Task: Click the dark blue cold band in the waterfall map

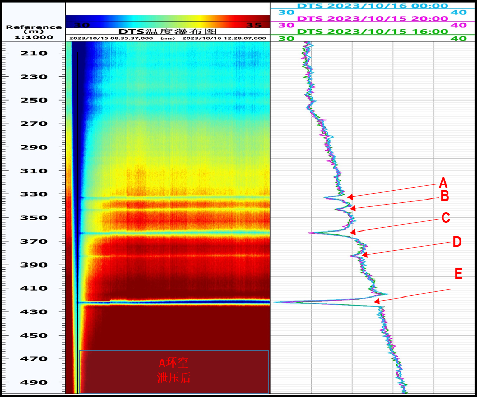Action: 173,302
